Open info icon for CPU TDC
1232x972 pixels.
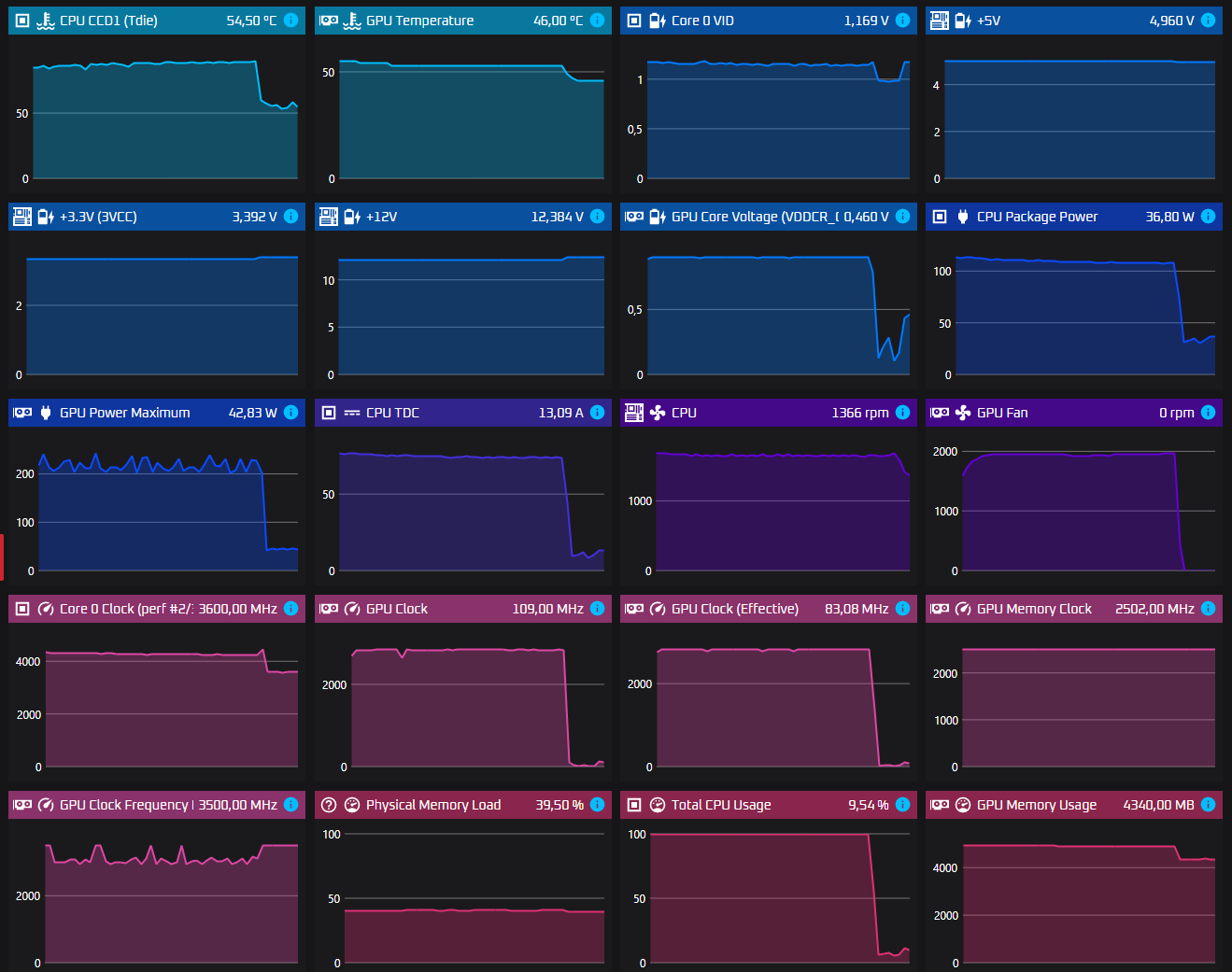click(x=598, y=413)
